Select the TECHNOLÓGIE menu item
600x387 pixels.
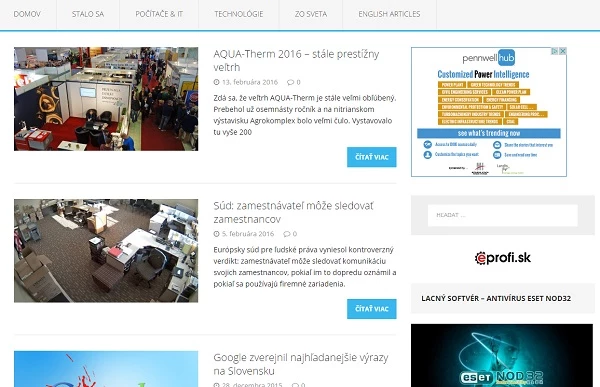239,14
